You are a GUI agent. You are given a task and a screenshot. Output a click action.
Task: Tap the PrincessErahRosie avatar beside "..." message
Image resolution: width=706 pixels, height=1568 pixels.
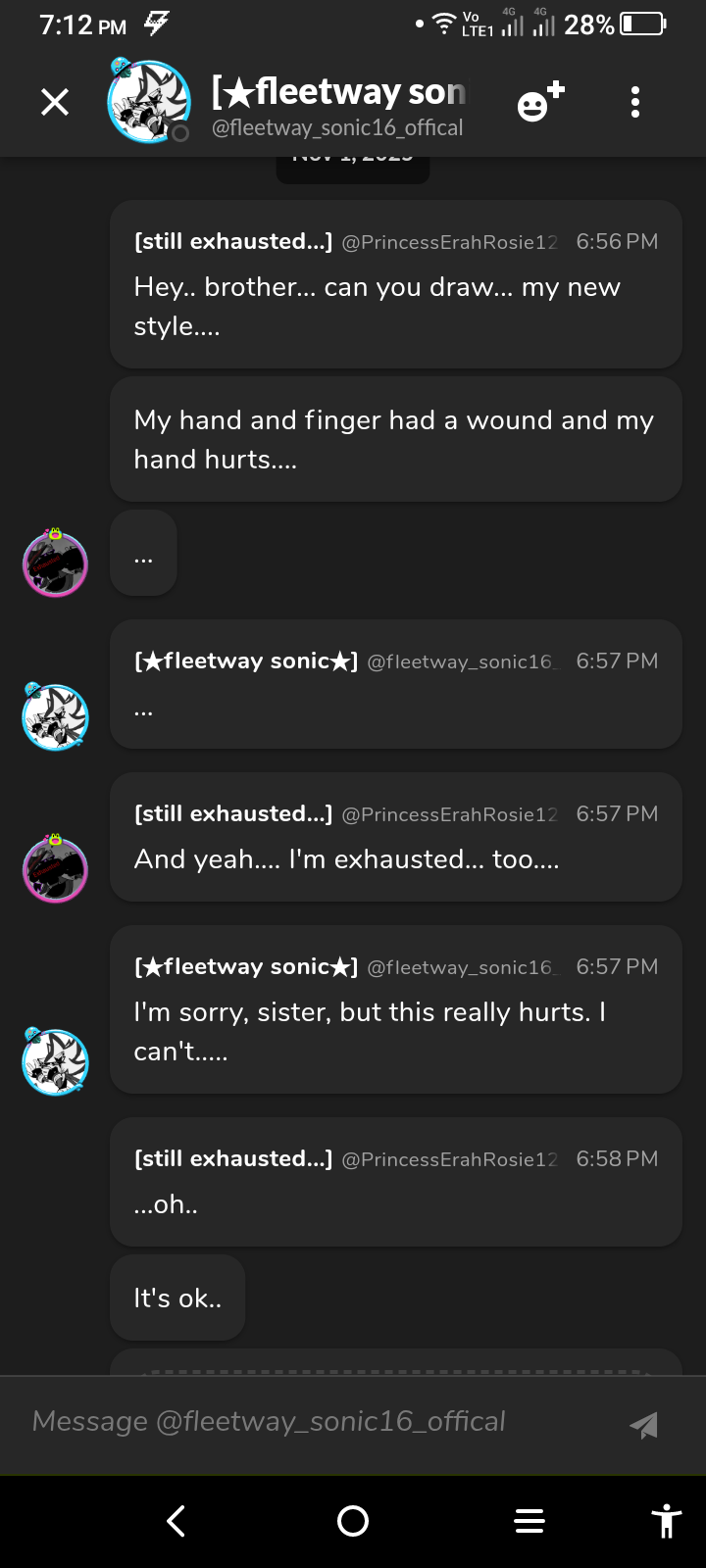(x=56, y=563)
